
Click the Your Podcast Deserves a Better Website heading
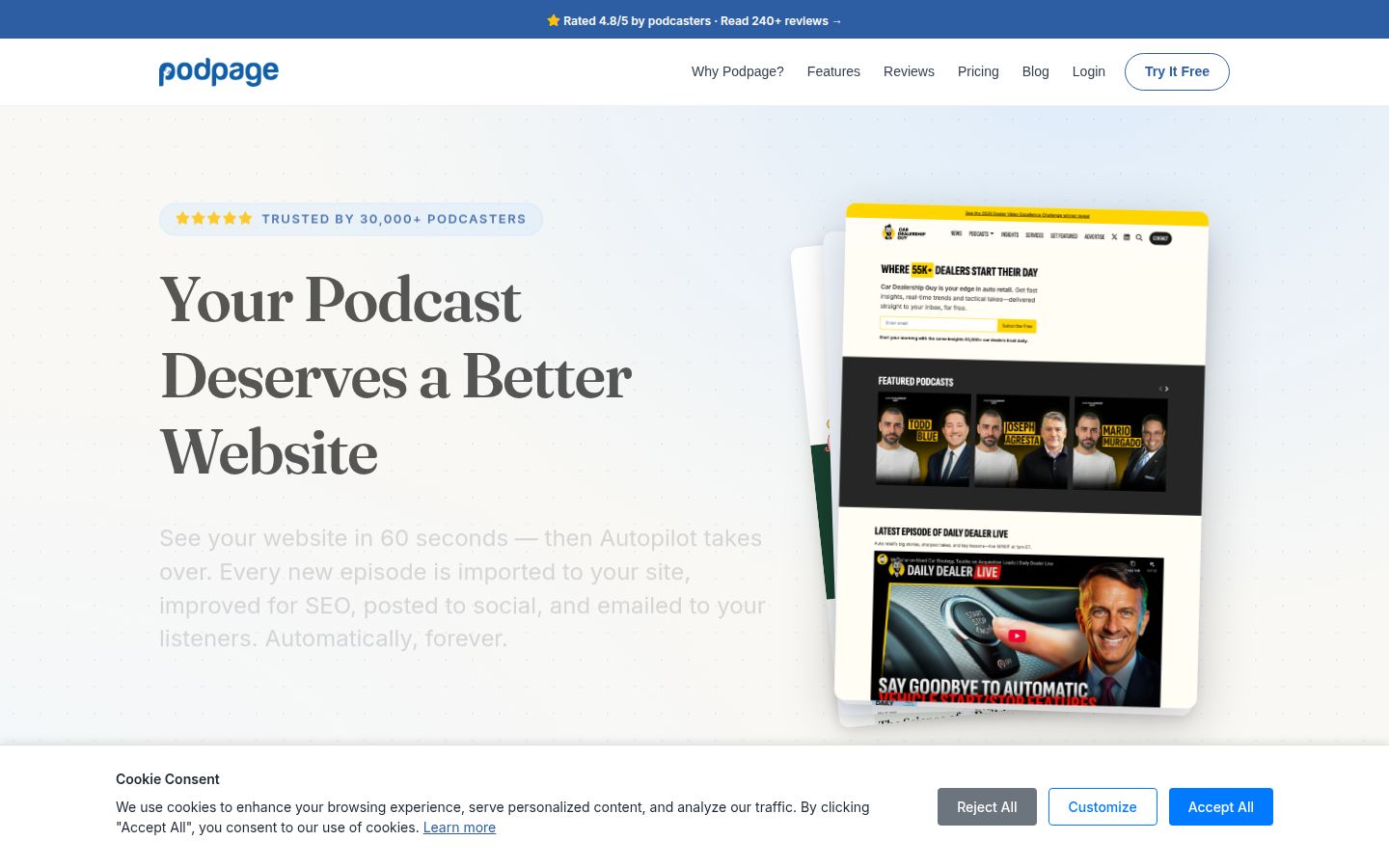pos(395,376)
